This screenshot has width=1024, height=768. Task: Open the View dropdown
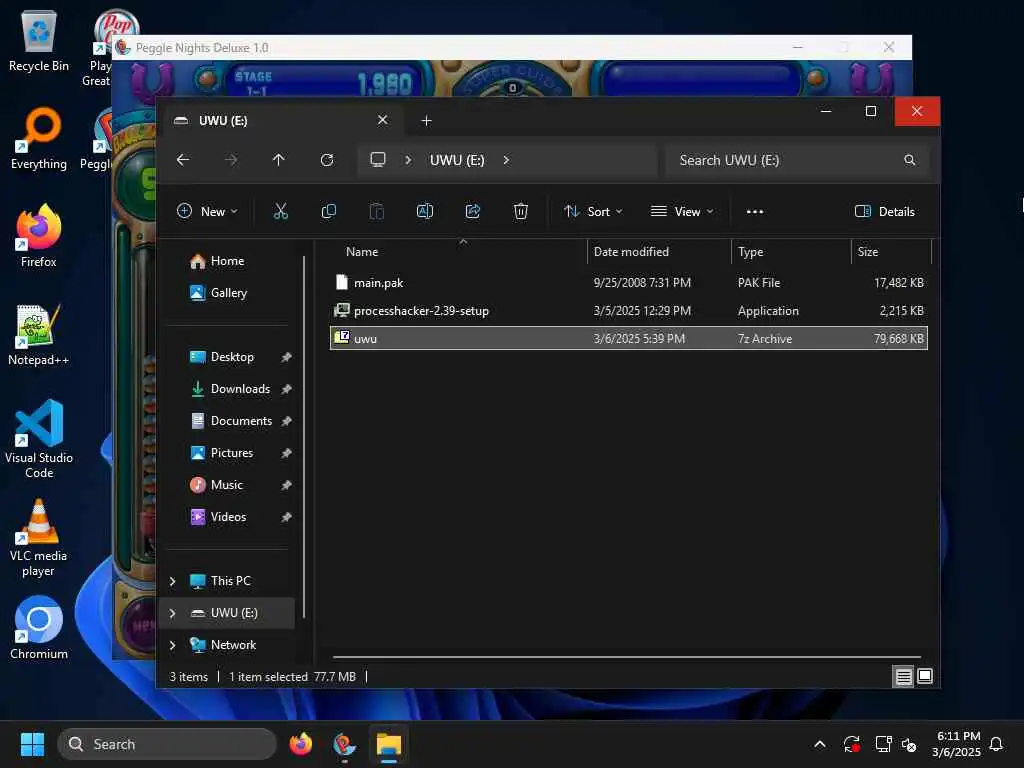[682, 212]
